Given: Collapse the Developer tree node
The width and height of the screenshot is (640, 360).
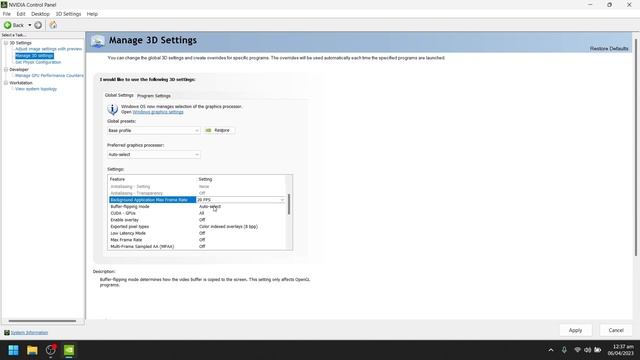Looking at the screenshot, I should coord(6,70).
